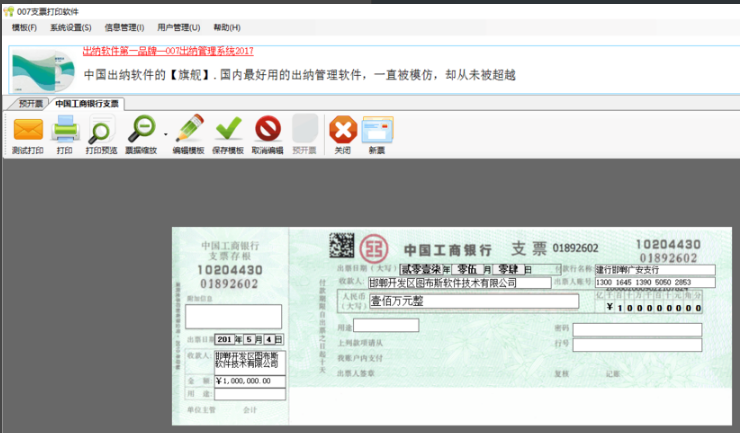Click the slogan text 中国出纳软件的【旗舰】
Screen dimensions: 740x433
click(x=149, y=75)
